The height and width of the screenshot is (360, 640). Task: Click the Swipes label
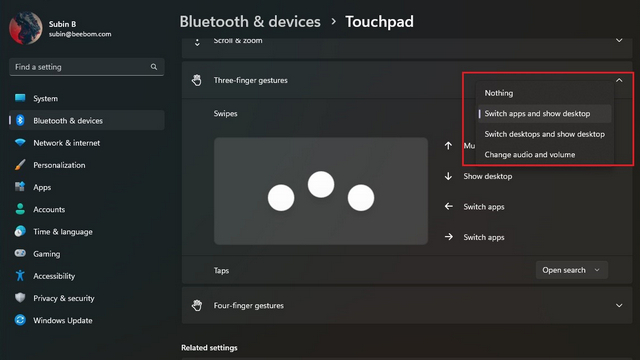[x=225, y=113]
